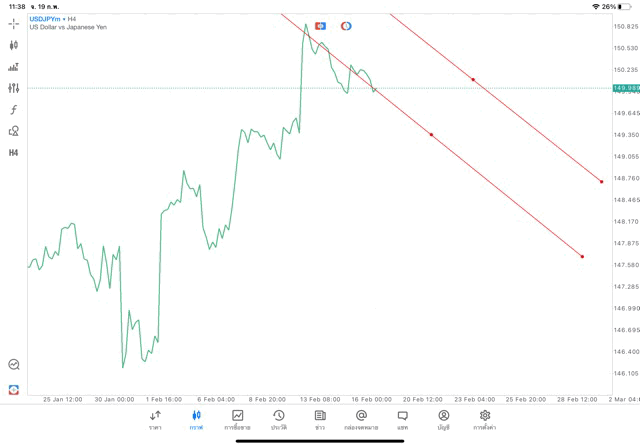
Task: Open chart settings sliders icon
Action: (x=14, y=88)
